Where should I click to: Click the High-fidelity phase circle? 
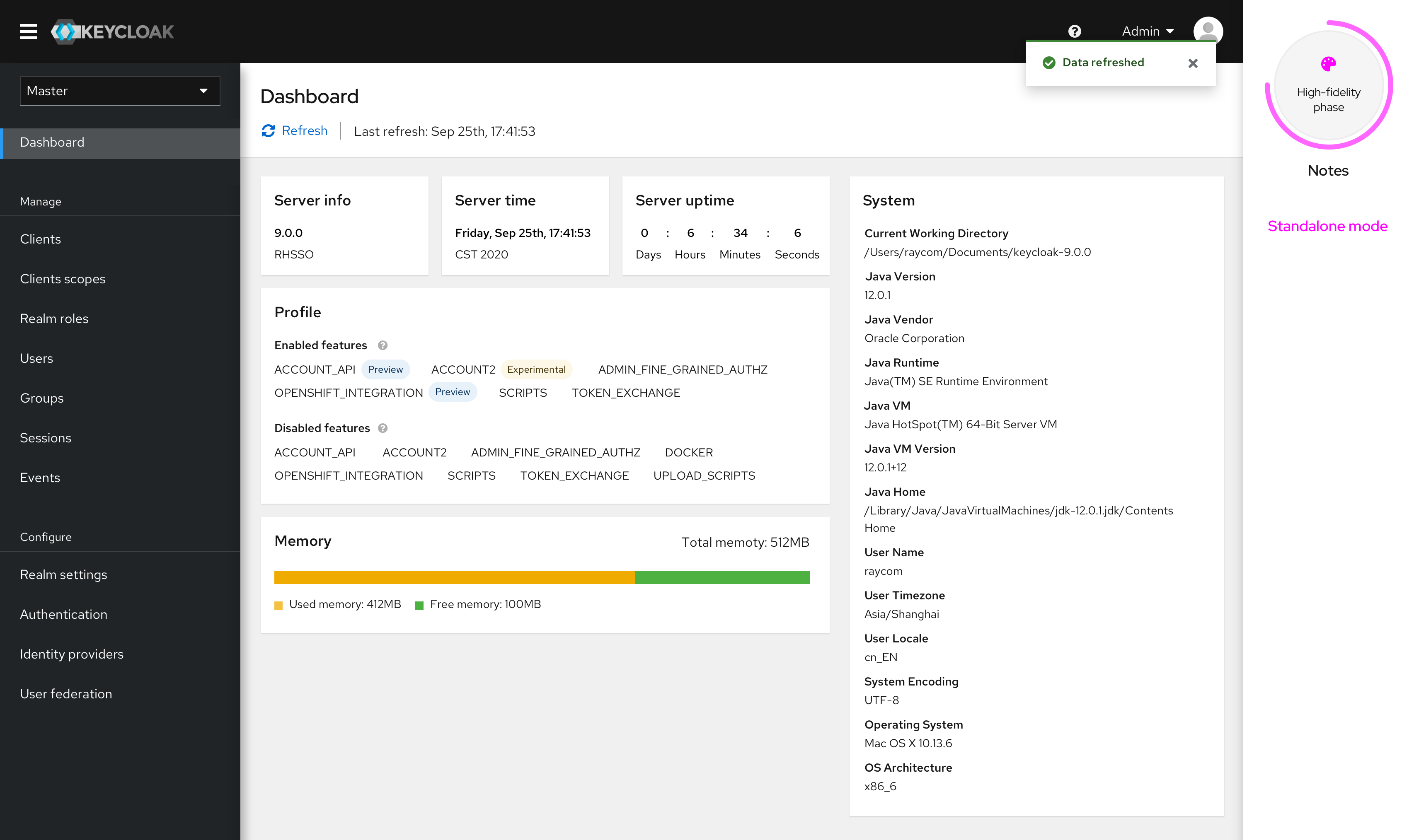pyautogui.click(x=1329, y=85)
